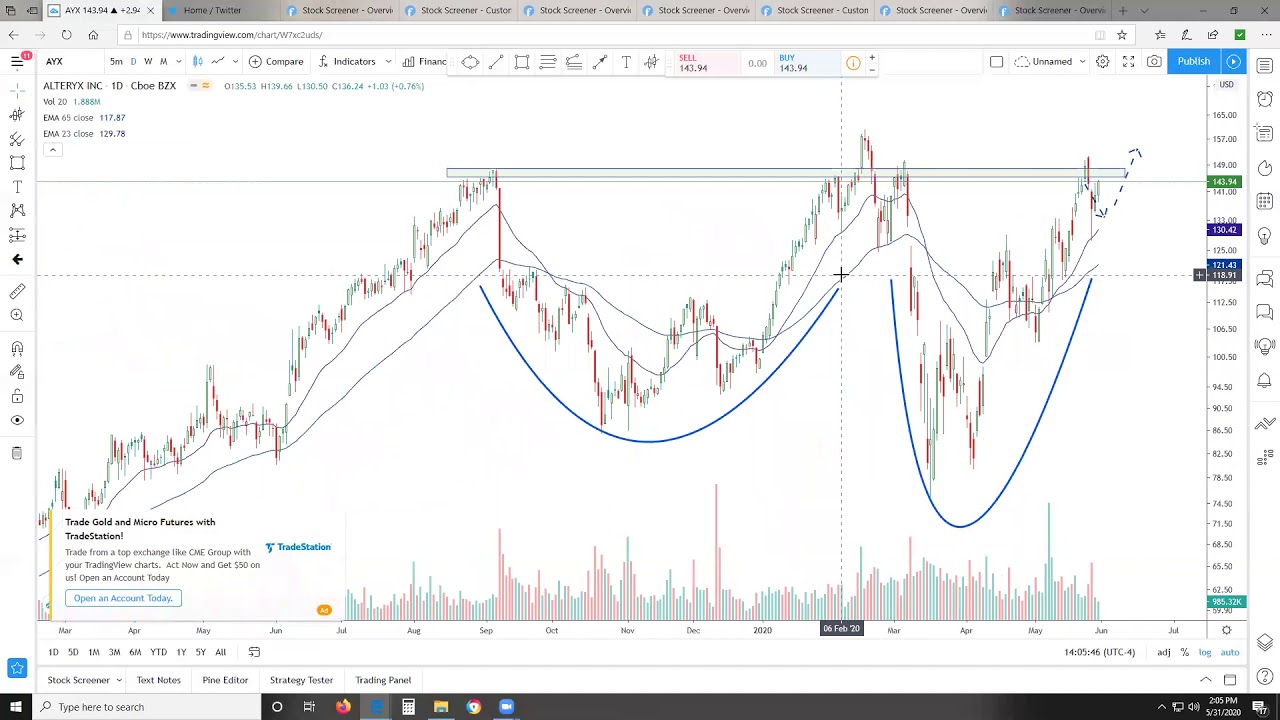The image size is (1280, 720).
Task: Open the Text Notes tab
Action: [x=159, y=680]
